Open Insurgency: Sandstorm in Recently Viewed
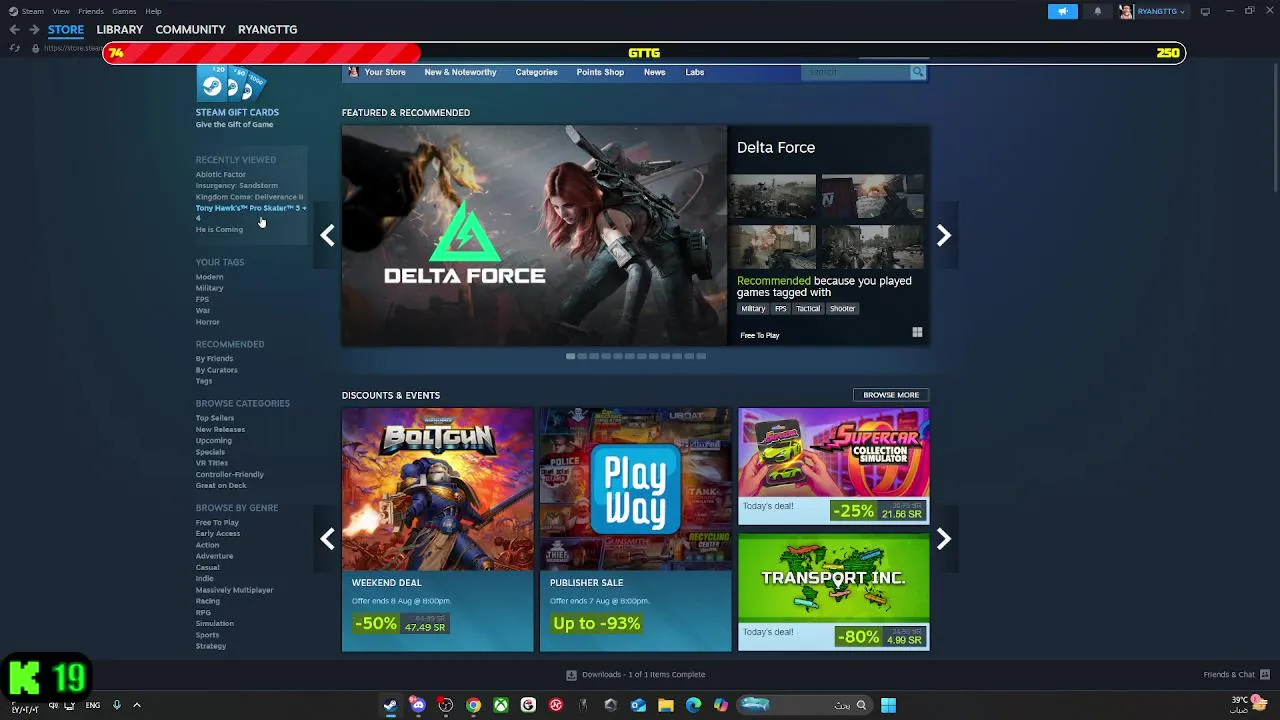 pos(236,185)
